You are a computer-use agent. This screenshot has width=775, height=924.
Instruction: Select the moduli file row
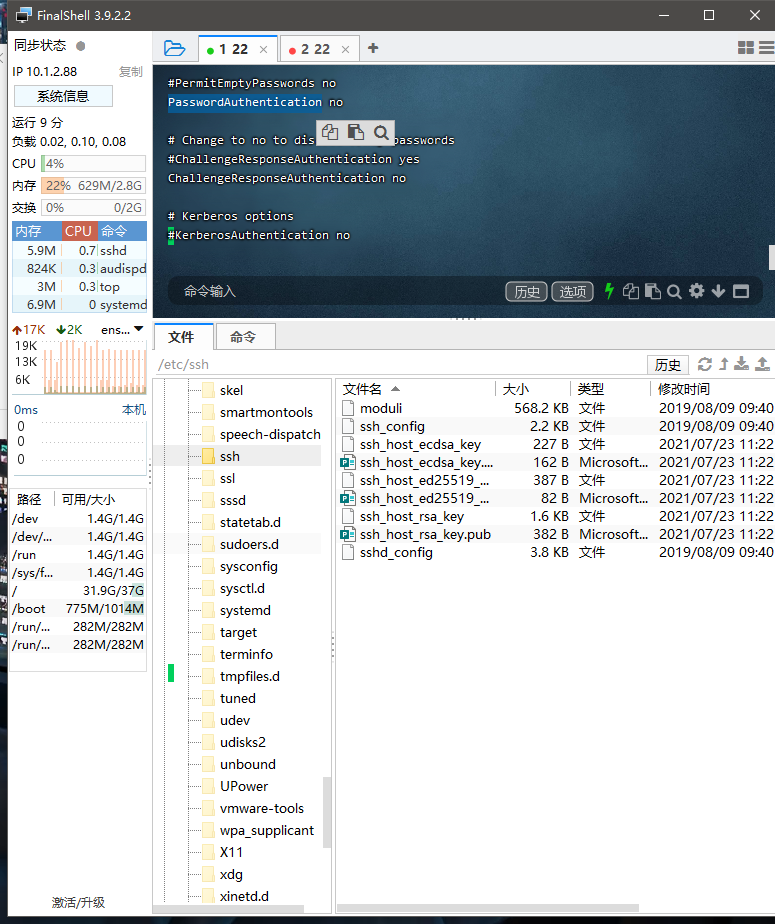[x=556, y=408]
